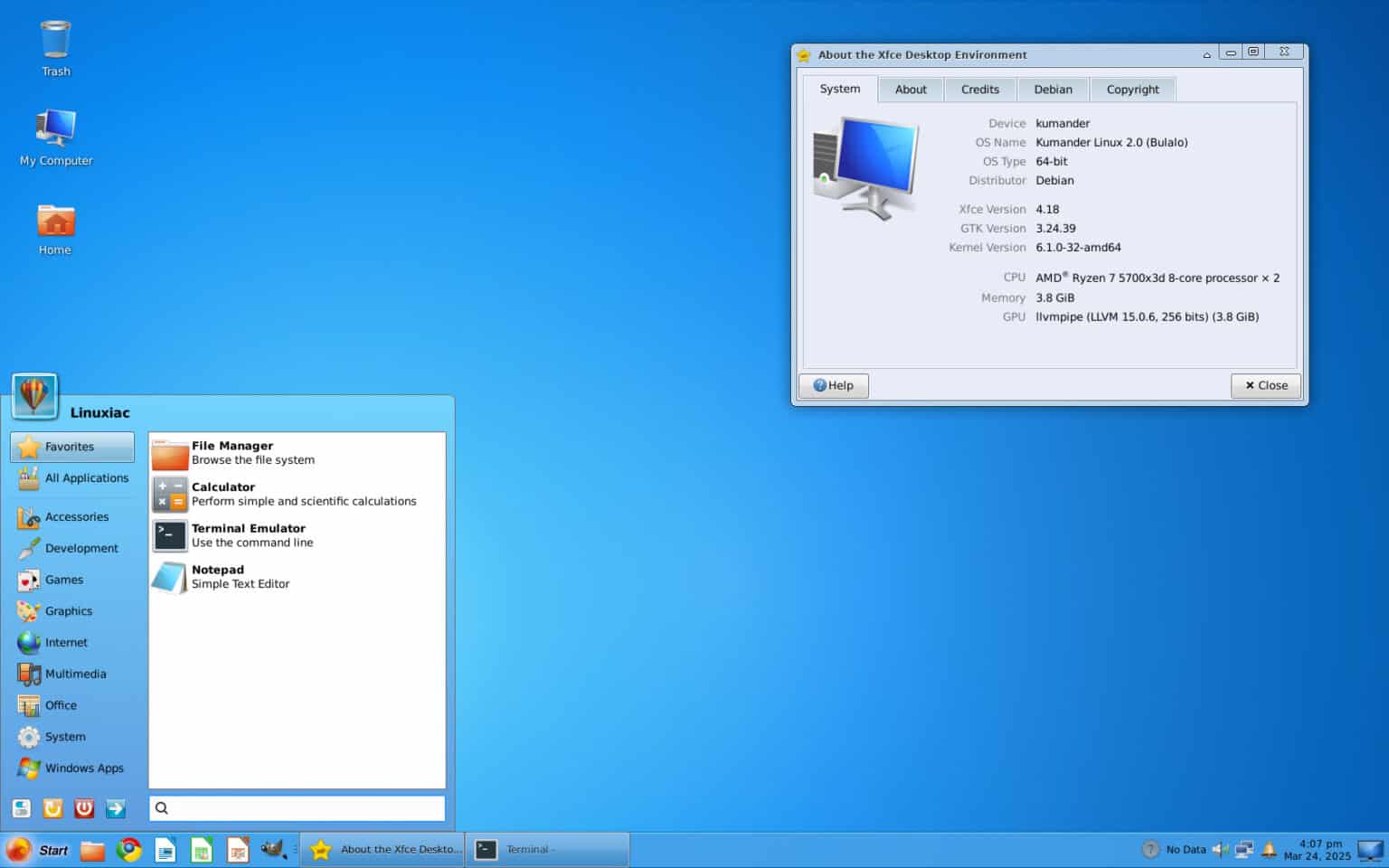
Task: Click the Close button in the About window
Action: coord(1265,386)
